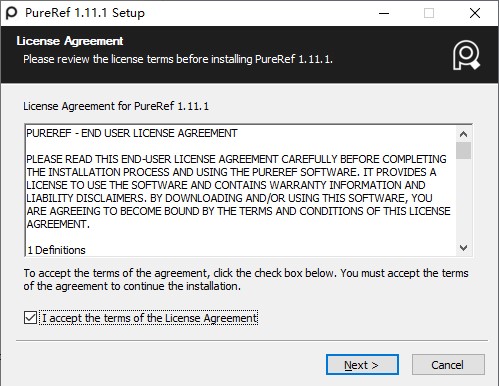Click the license text scroll-down arrow
This screenshot has height=386, width=499.
pos(463,248)
